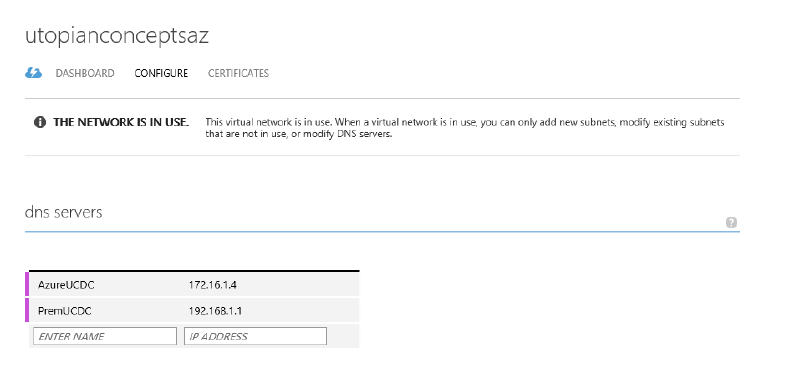Open the dns servers help icon
Viewport: 800px width, 373px height.
[731, 222]
